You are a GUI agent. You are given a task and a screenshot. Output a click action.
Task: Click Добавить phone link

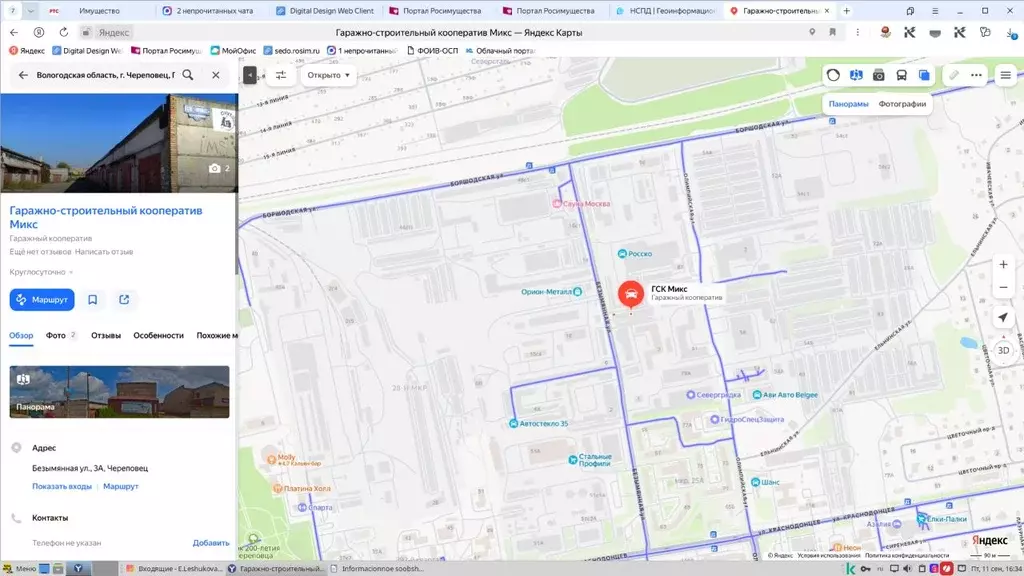(211, 543)
